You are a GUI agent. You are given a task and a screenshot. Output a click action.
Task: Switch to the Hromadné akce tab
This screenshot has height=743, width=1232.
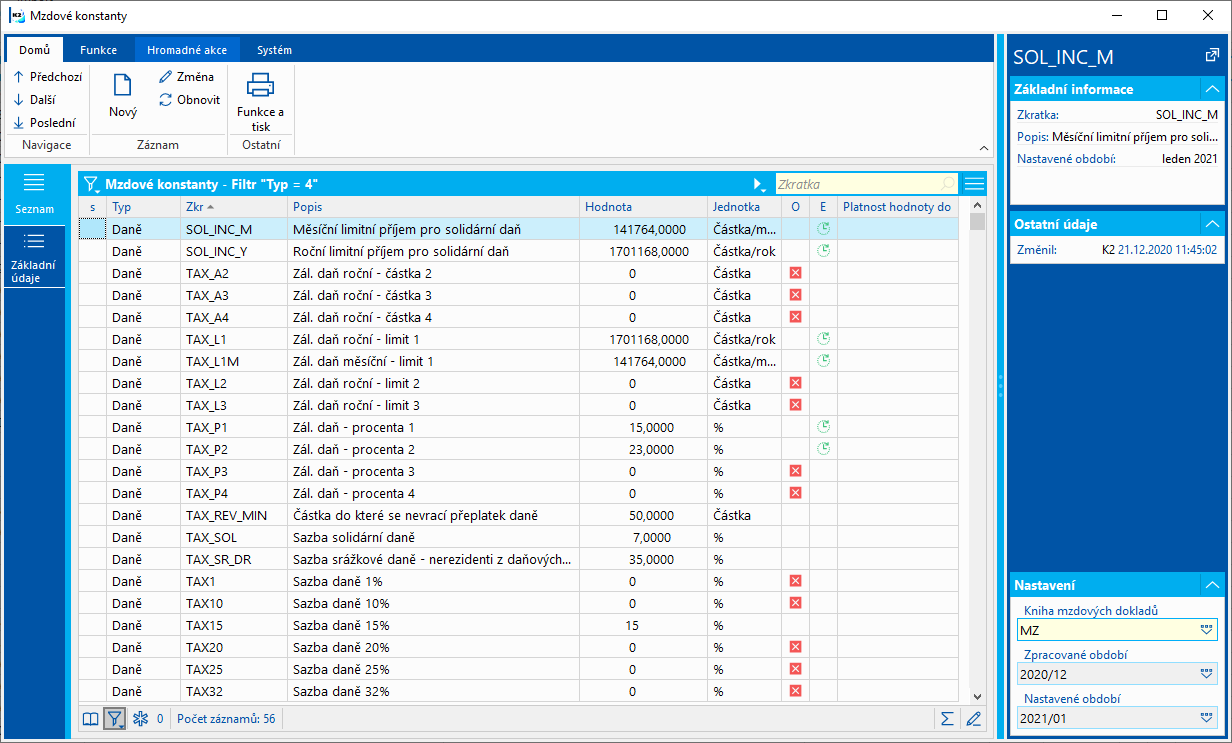[187, 50]
